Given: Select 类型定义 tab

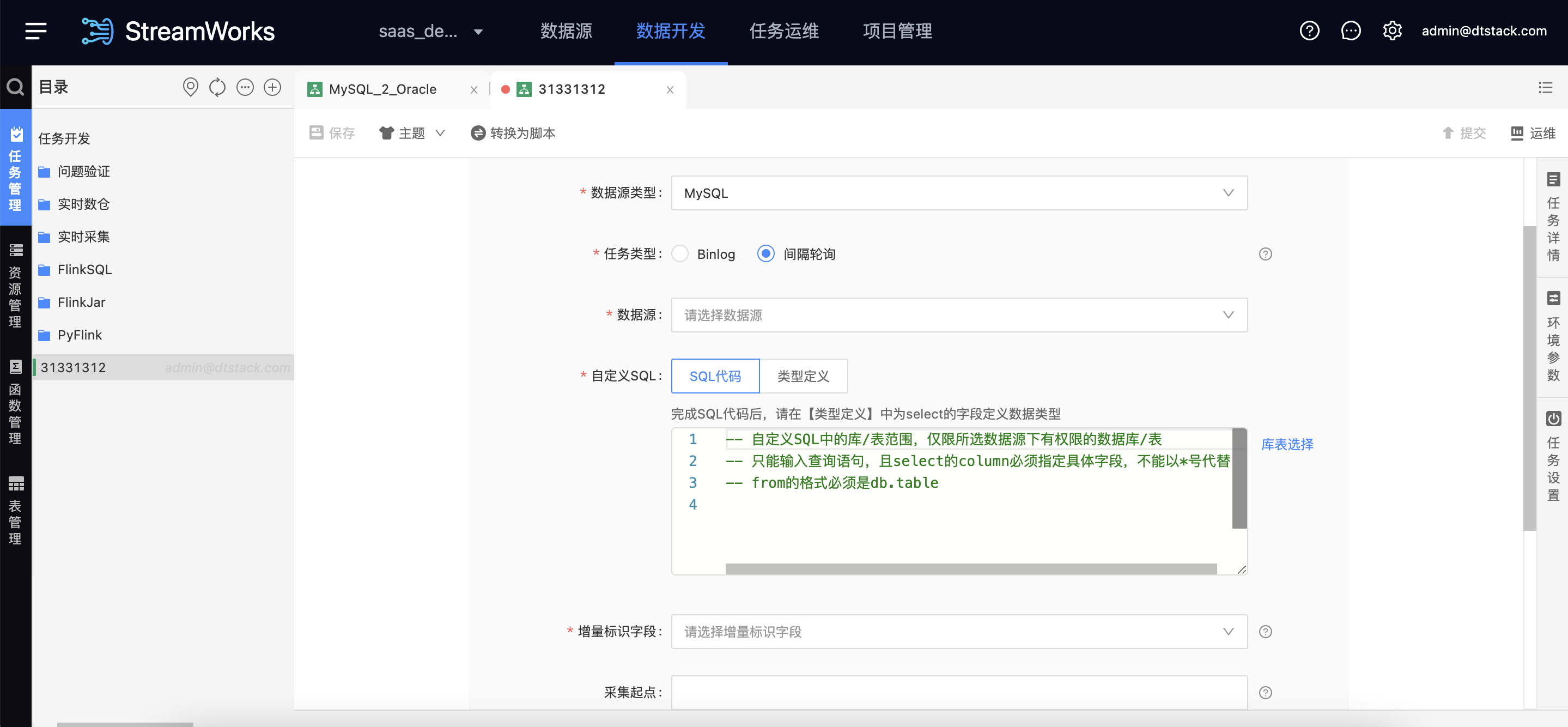Looking at the screenshot, I should (804, 376).
